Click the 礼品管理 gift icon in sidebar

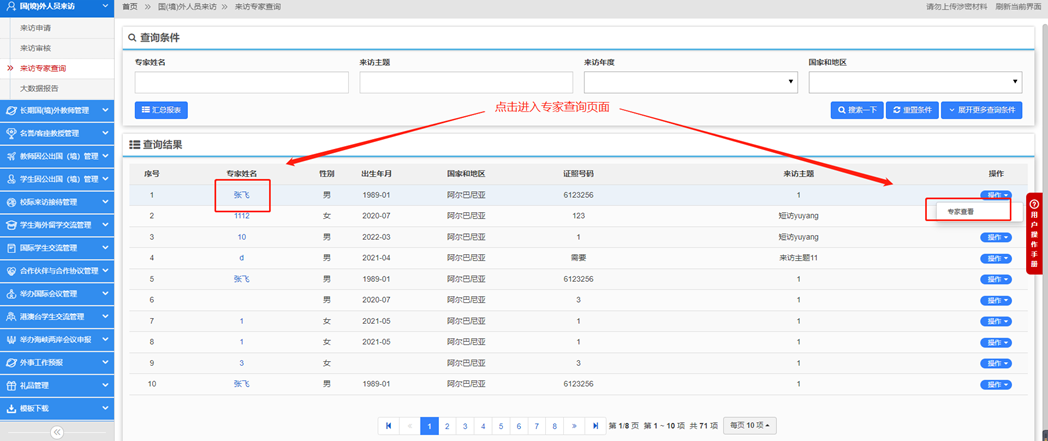point(10,384)
